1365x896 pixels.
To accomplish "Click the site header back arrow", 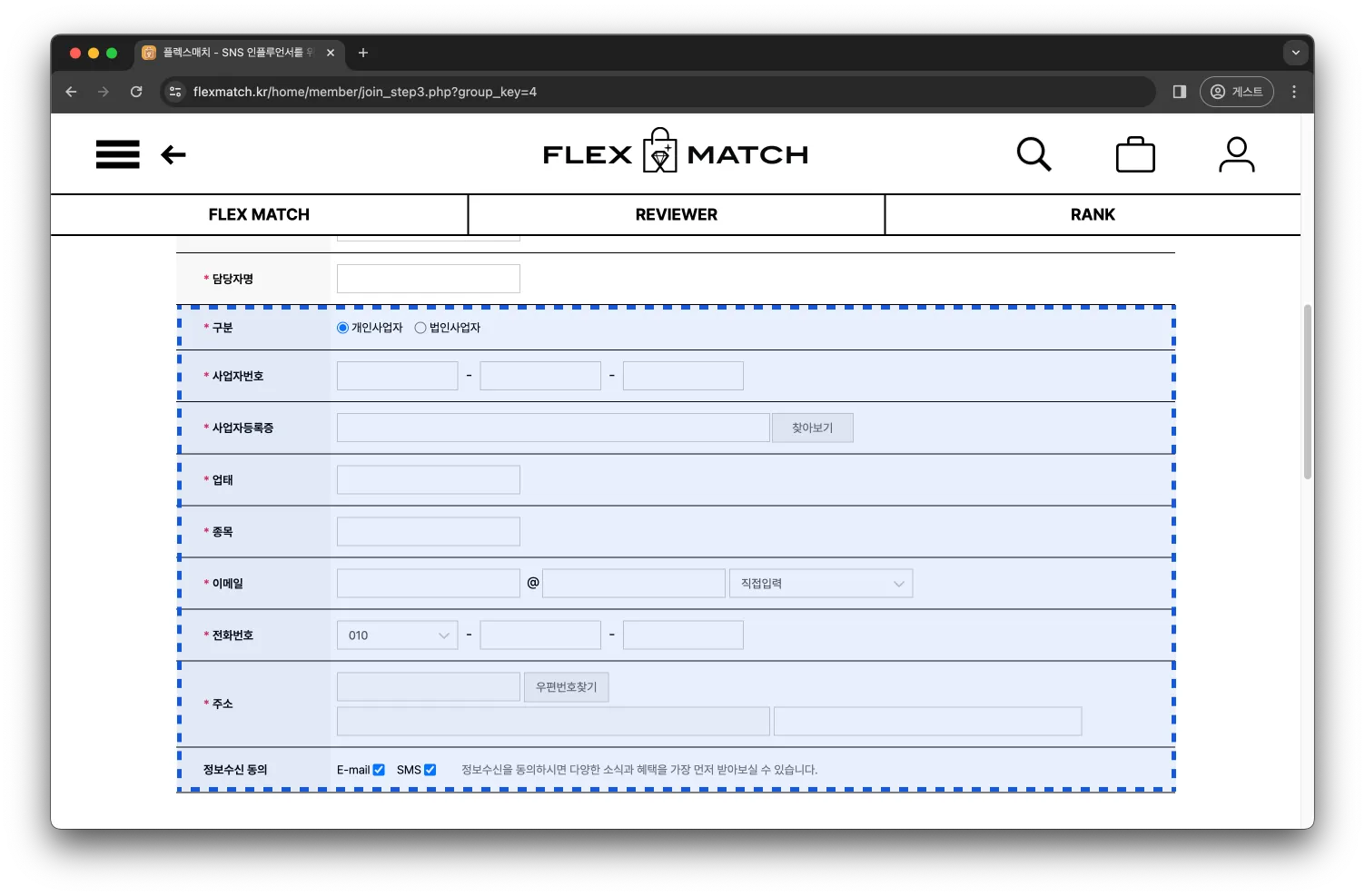I will point(173,155).
